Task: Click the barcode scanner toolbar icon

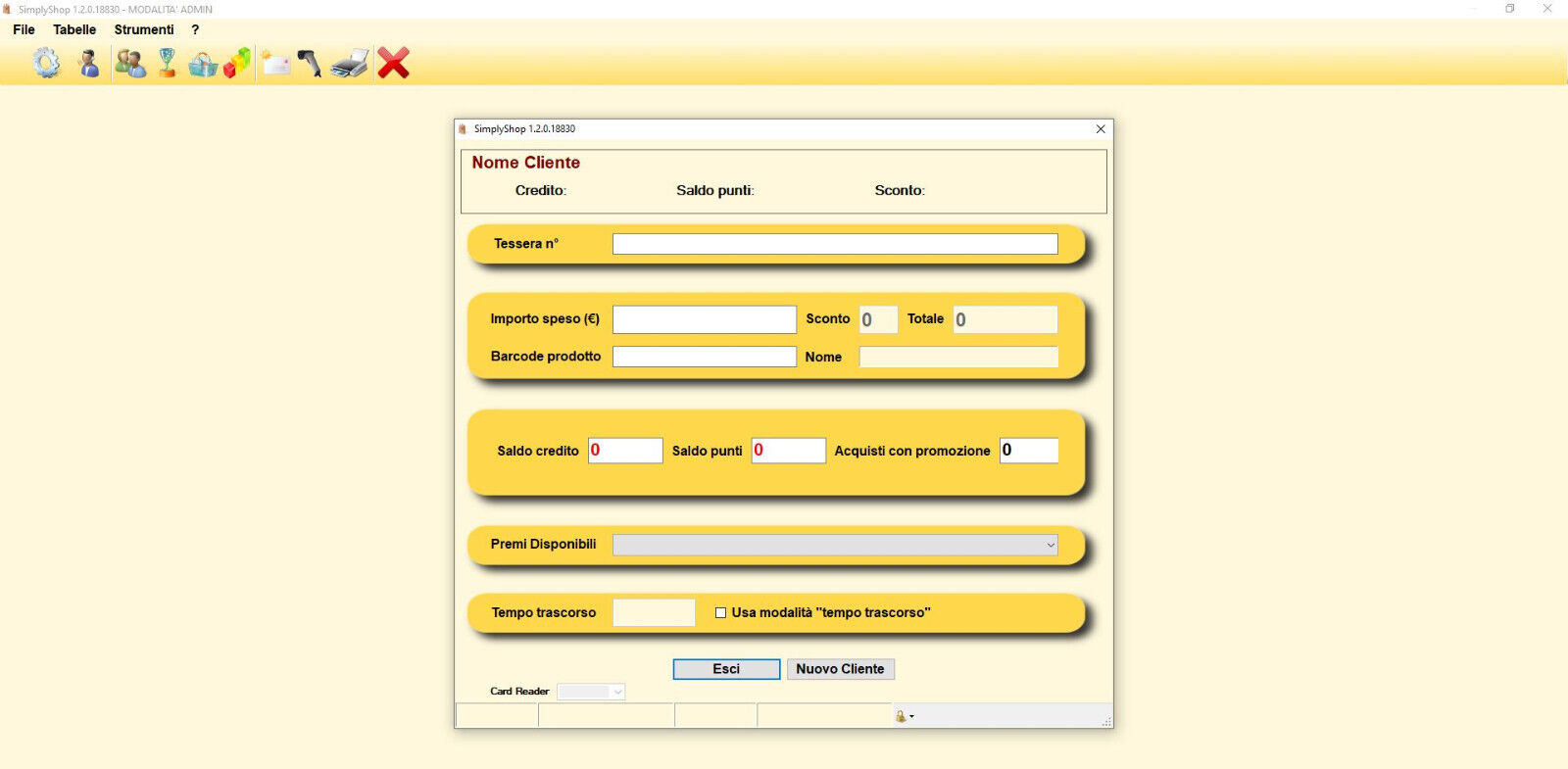Action: tap(310, 64)
